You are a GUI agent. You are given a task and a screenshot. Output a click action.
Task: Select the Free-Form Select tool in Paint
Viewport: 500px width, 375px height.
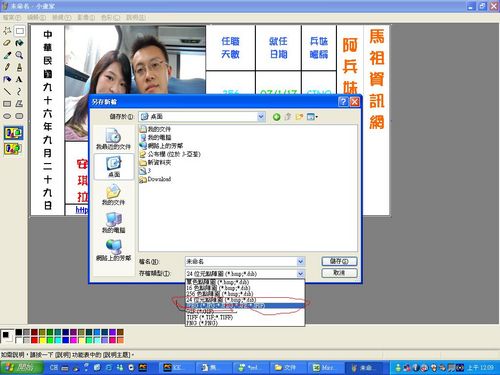coord(7,31)
